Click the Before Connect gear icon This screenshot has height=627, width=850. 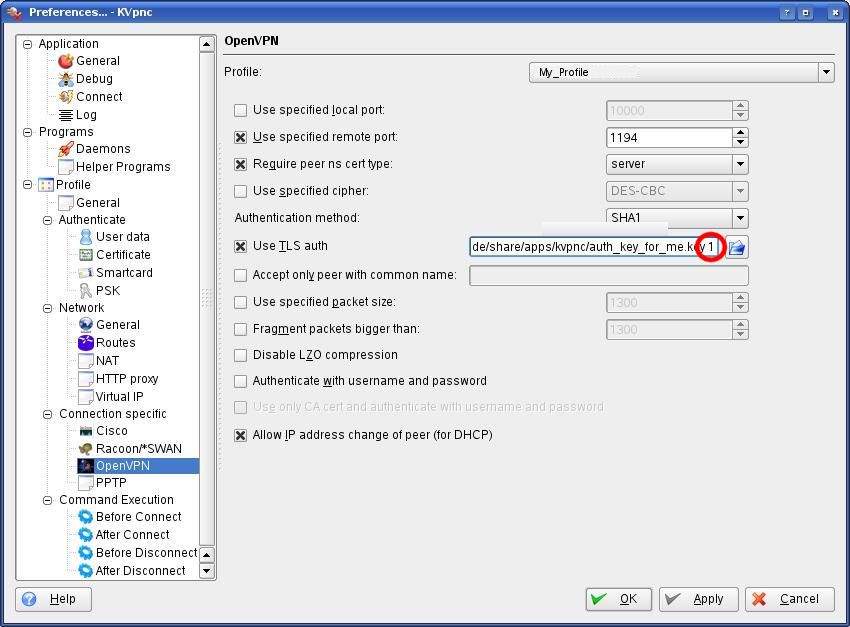pos(86,516)
